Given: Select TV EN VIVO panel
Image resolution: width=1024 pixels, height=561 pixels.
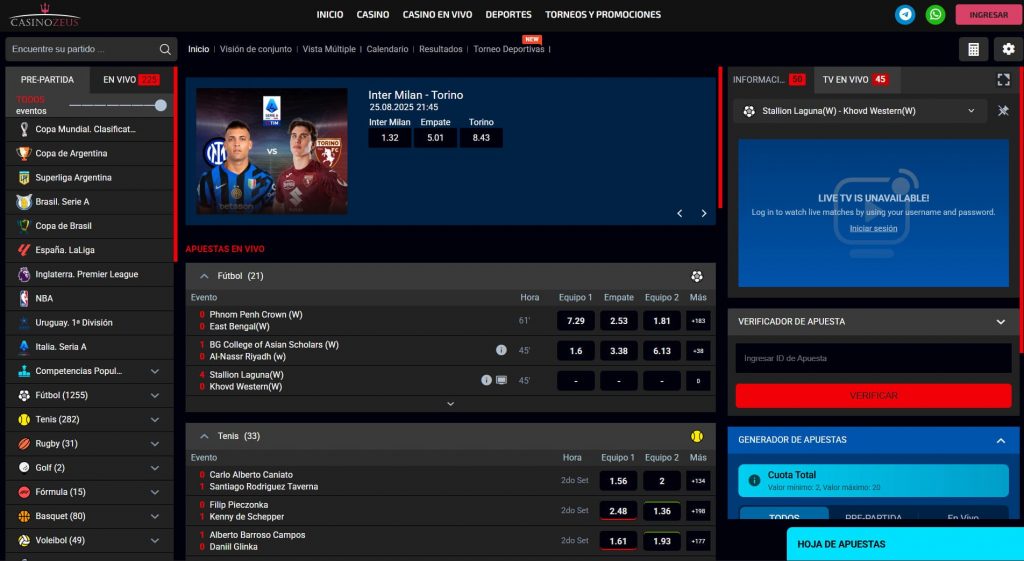Looking at the screenshot, I should pyautogui.click(x=855, y=80).
